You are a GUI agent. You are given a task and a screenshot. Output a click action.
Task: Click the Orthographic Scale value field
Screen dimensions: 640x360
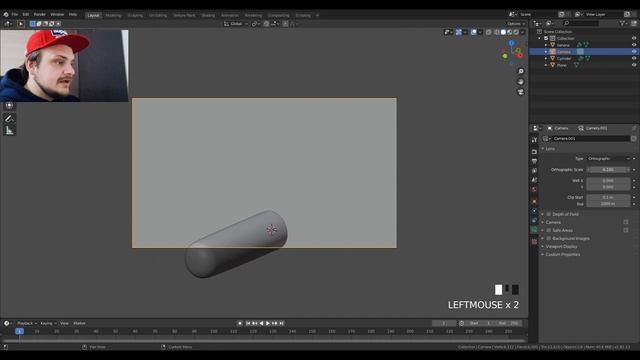point(609,170)
